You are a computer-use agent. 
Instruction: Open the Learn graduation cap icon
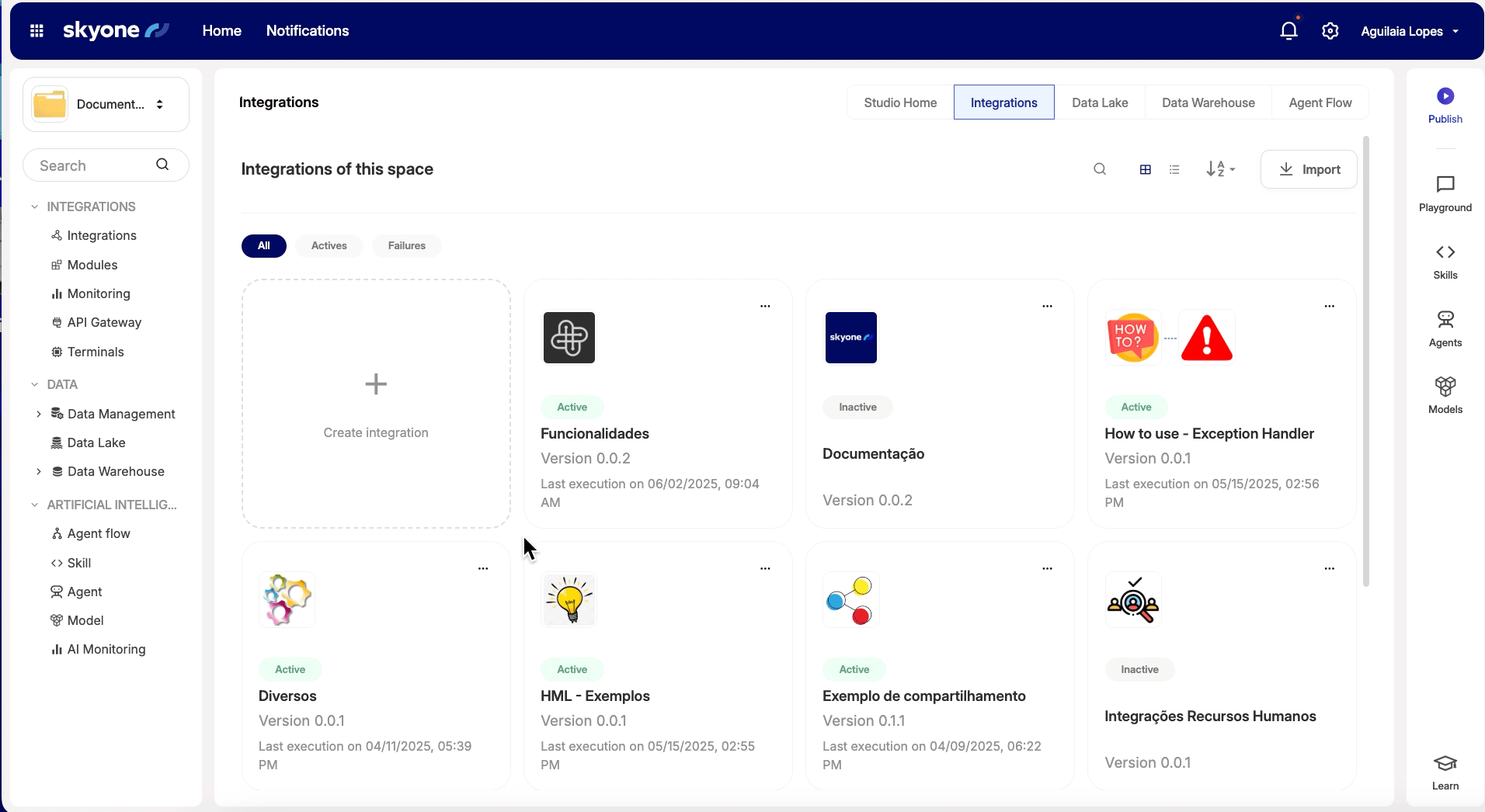pos(1445,764)
